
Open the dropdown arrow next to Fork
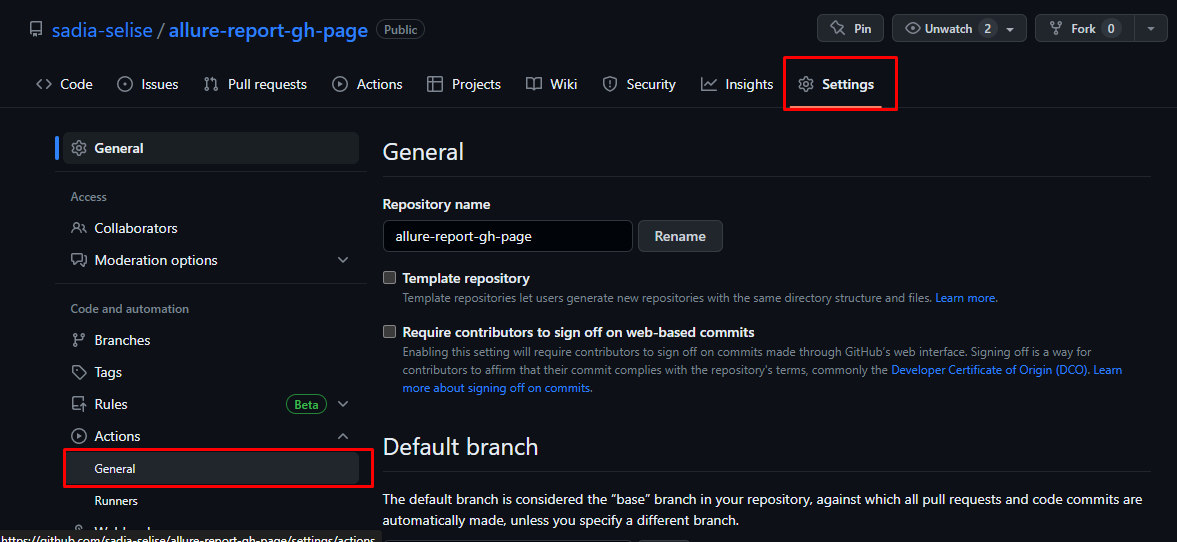tap(1151, 29)
